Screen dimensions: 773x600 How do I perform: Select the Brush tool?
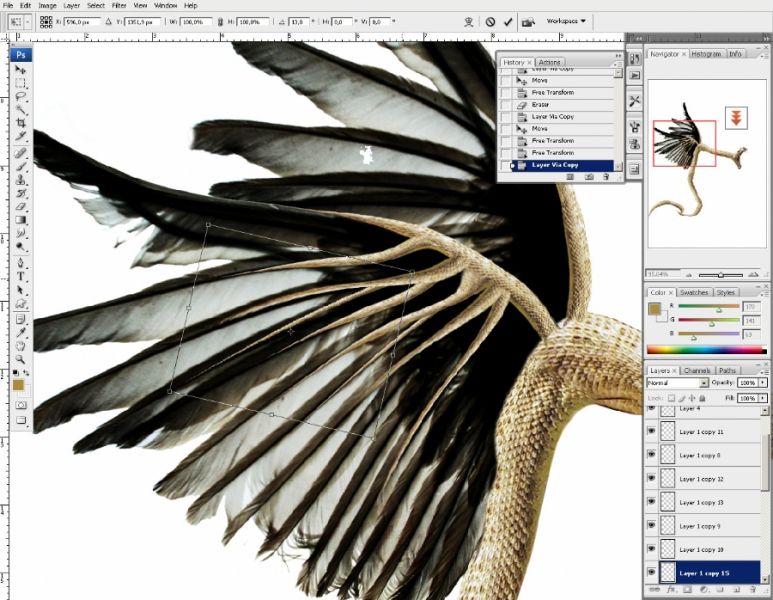(x=21, y=167)
